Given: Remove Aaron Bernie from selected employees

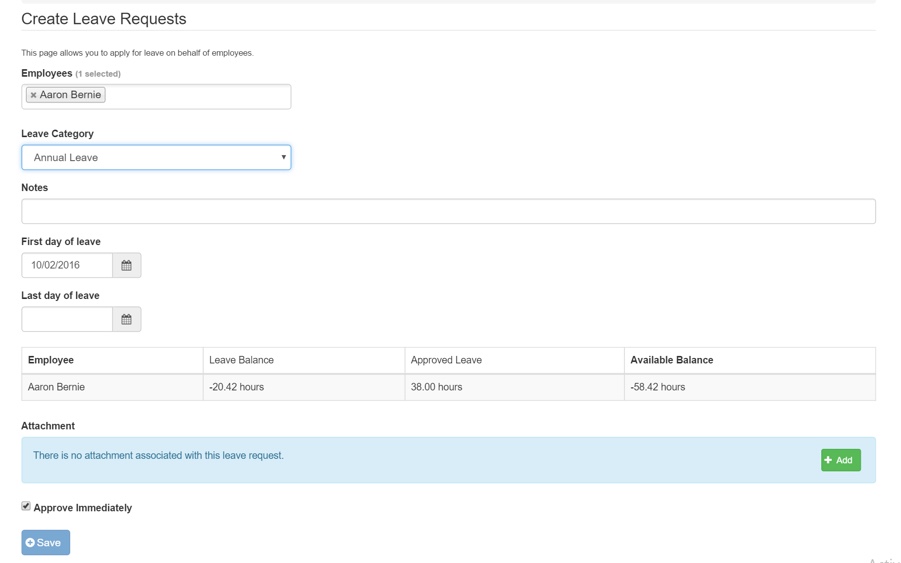Looking at the screenshot, I should pos(33,95).
